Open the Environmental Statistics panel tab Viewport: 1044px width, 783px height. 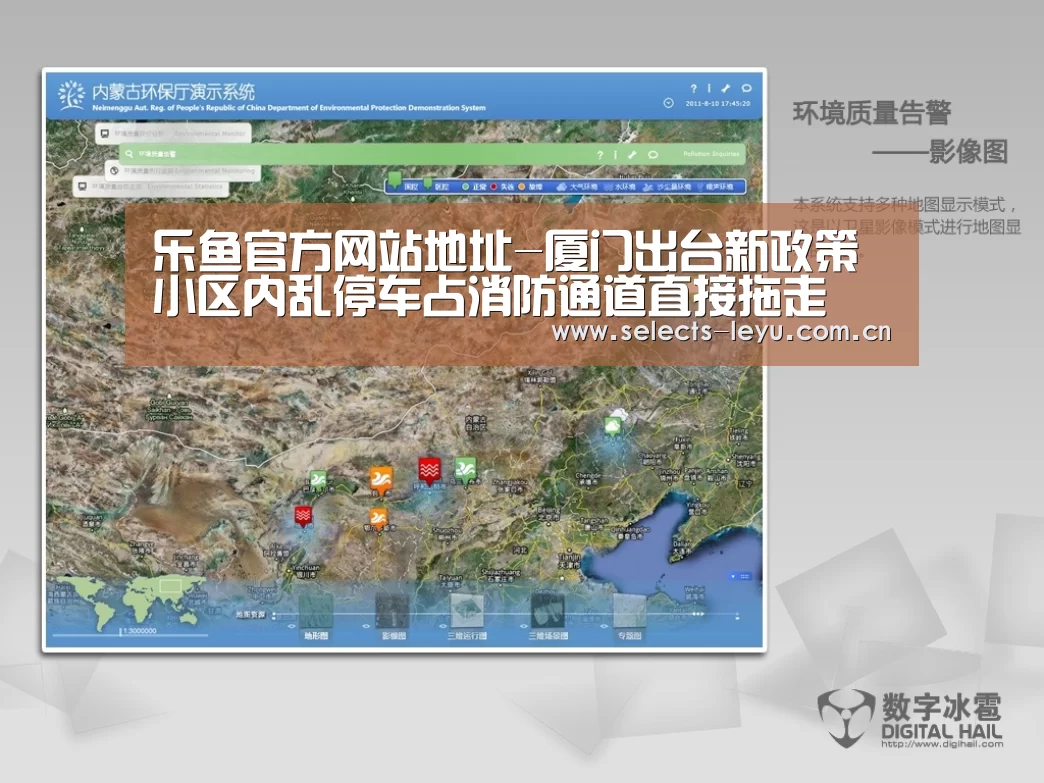coord(150,186)
